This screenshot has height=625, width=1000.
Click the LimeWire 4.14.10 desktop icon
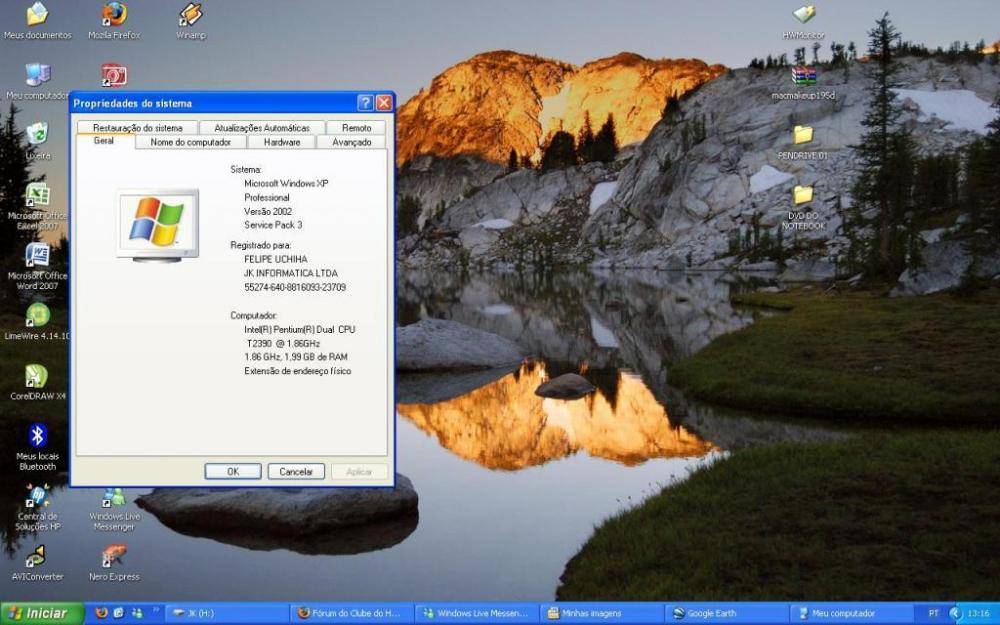point(38,321)
